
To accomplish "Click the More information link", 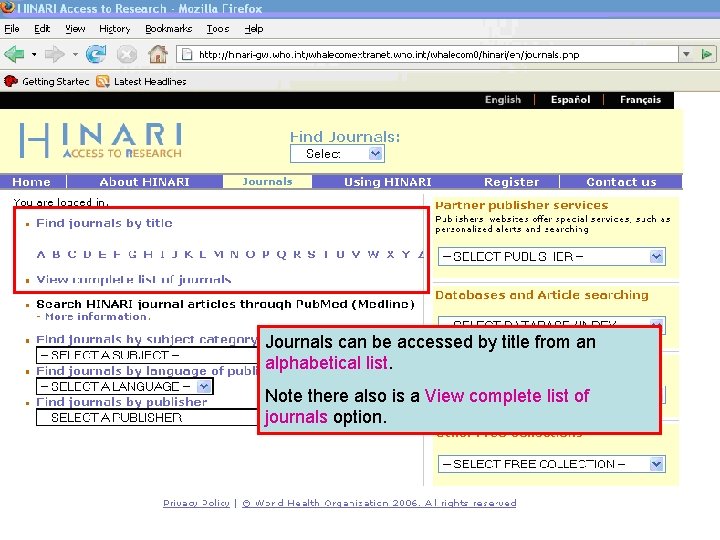I will pos(97,317).
